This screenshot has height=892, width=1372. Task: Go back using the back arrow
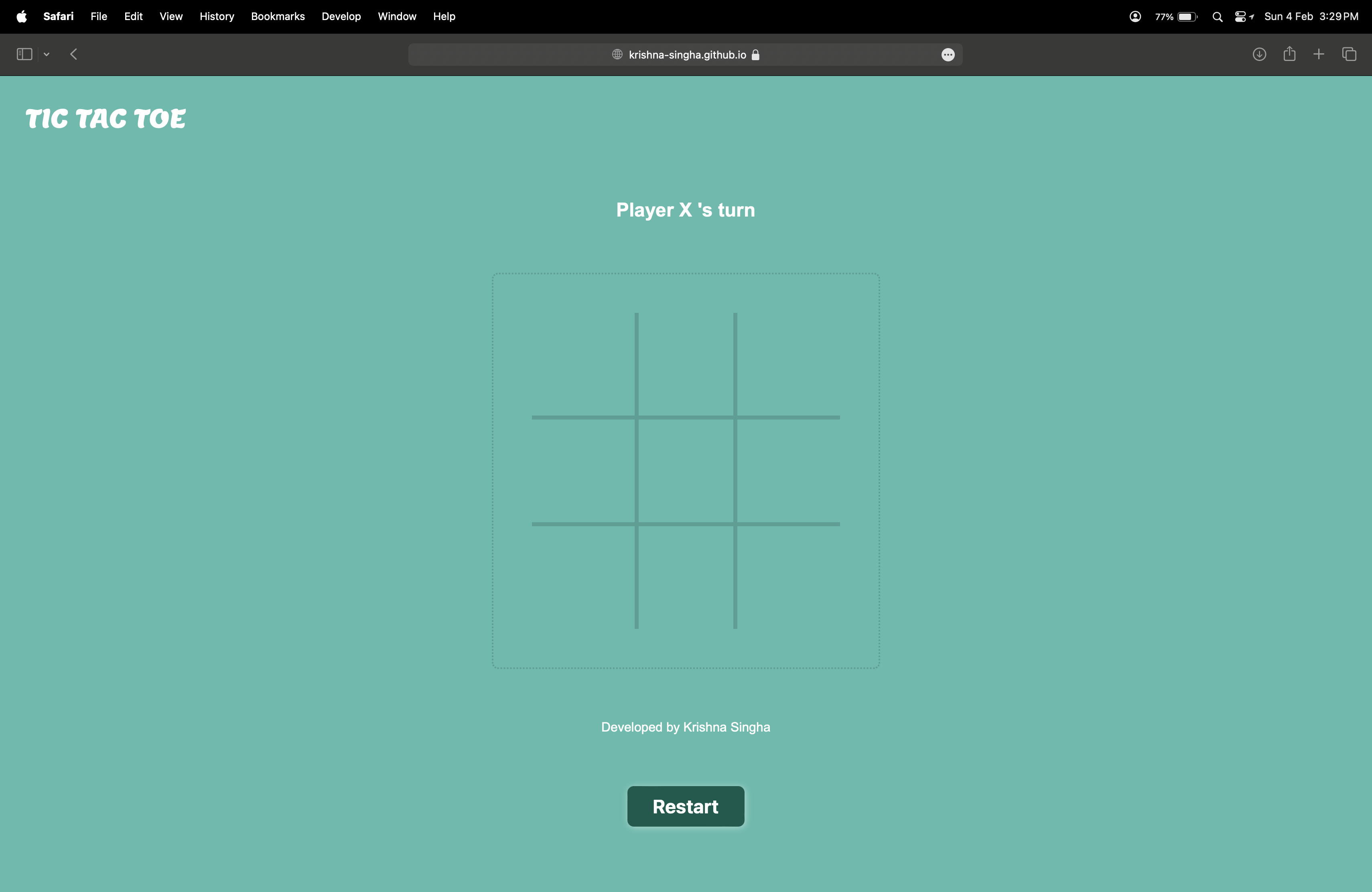pos(74,54)
